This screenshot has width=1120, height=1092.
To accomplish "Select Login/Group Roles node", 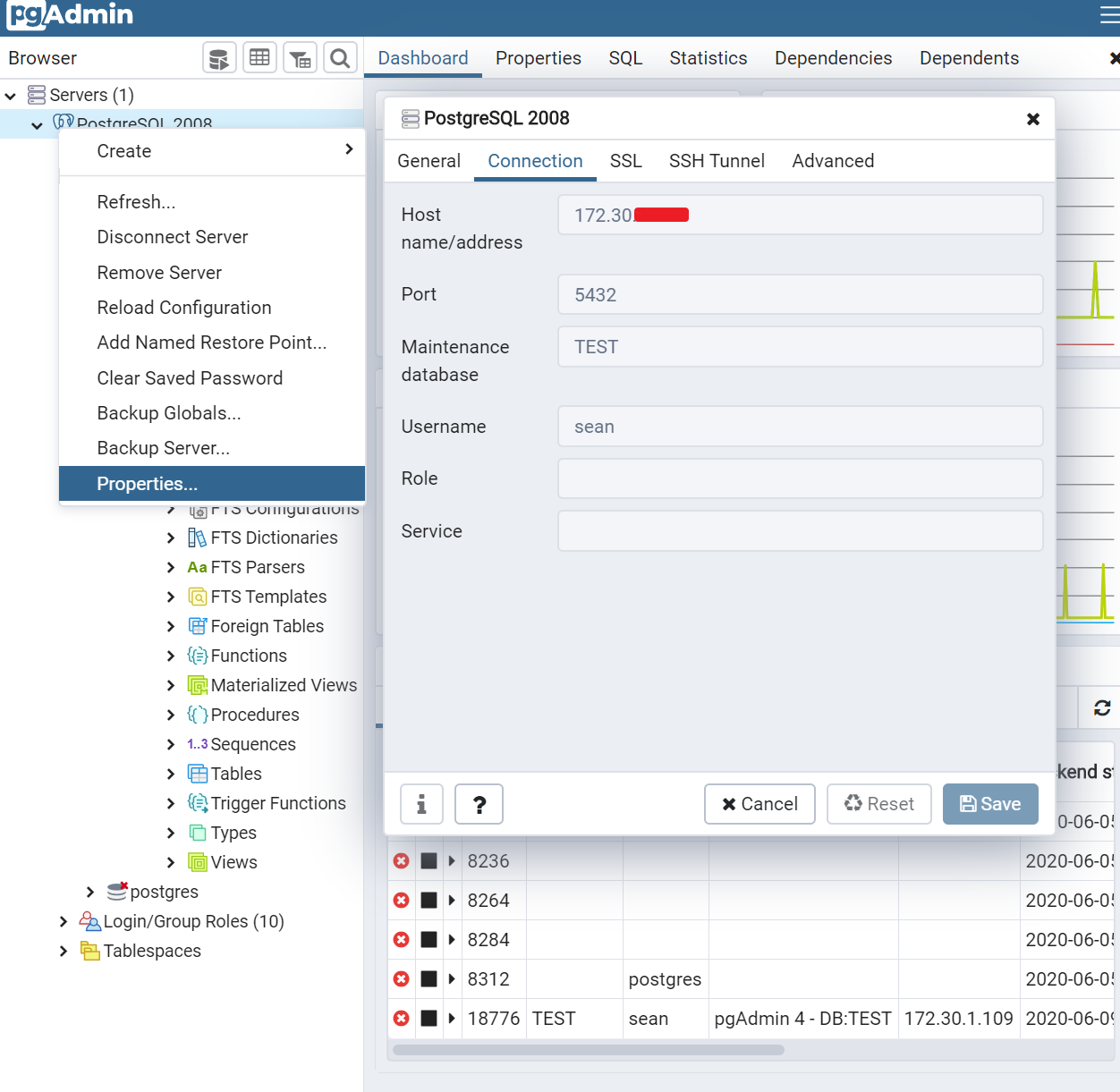I will tap(193, 921).
